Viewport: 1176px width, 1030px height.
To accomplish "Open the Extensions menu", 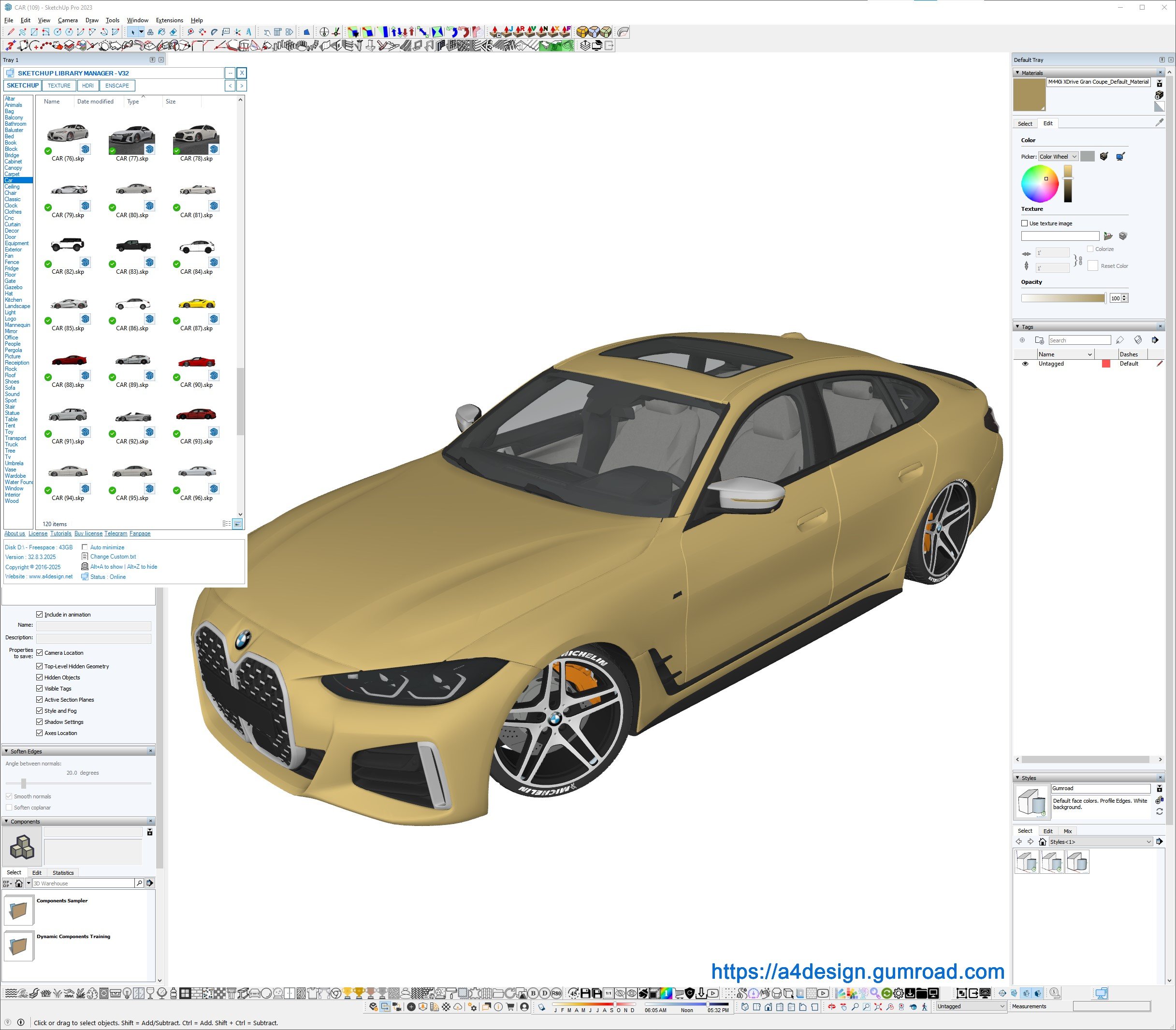I will 170,20.
